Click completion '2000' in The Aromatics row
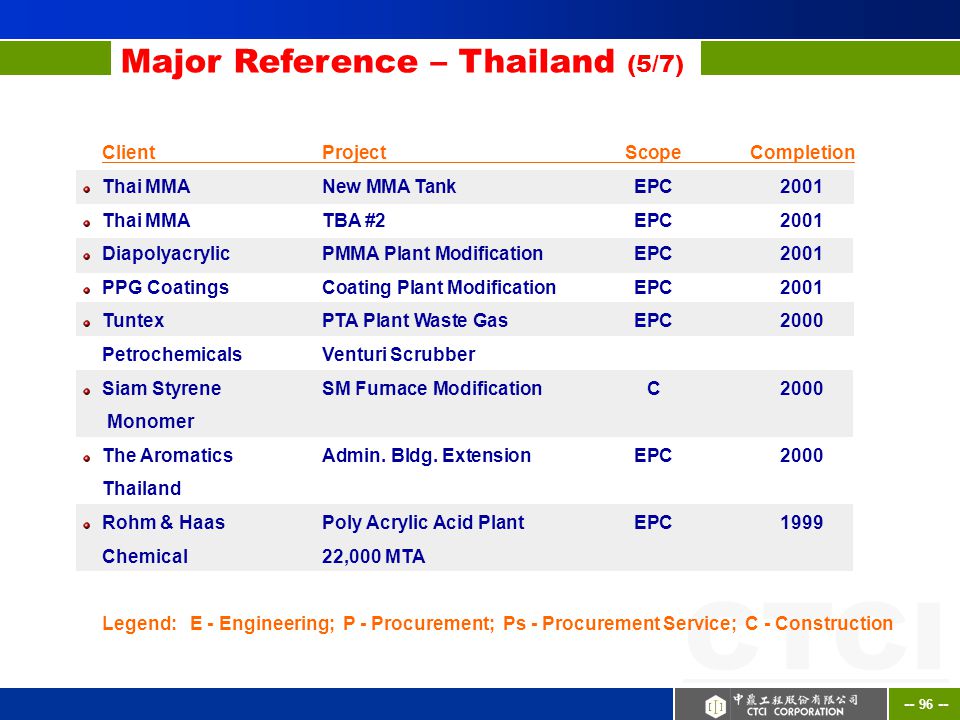The width and height of the screenshot is (960, 720). point(801,455)
